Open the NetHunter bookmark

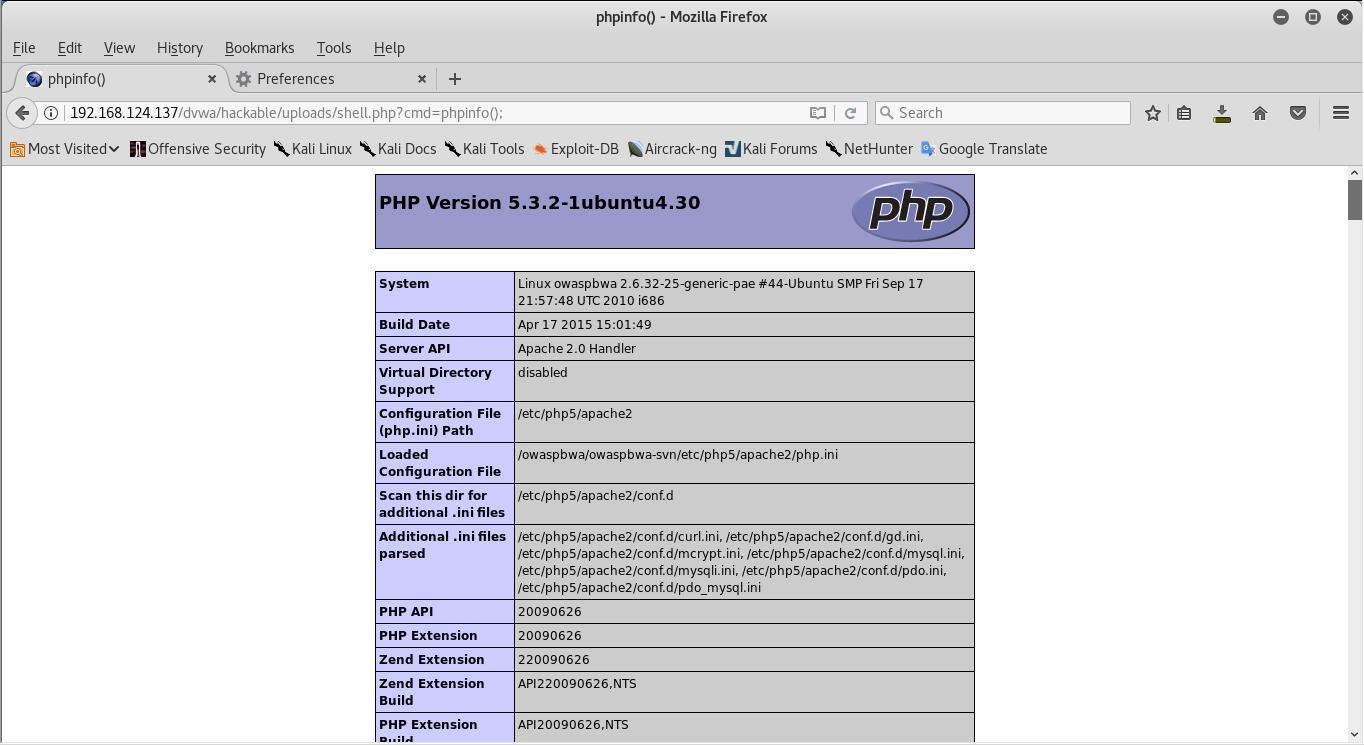[869, 149]
